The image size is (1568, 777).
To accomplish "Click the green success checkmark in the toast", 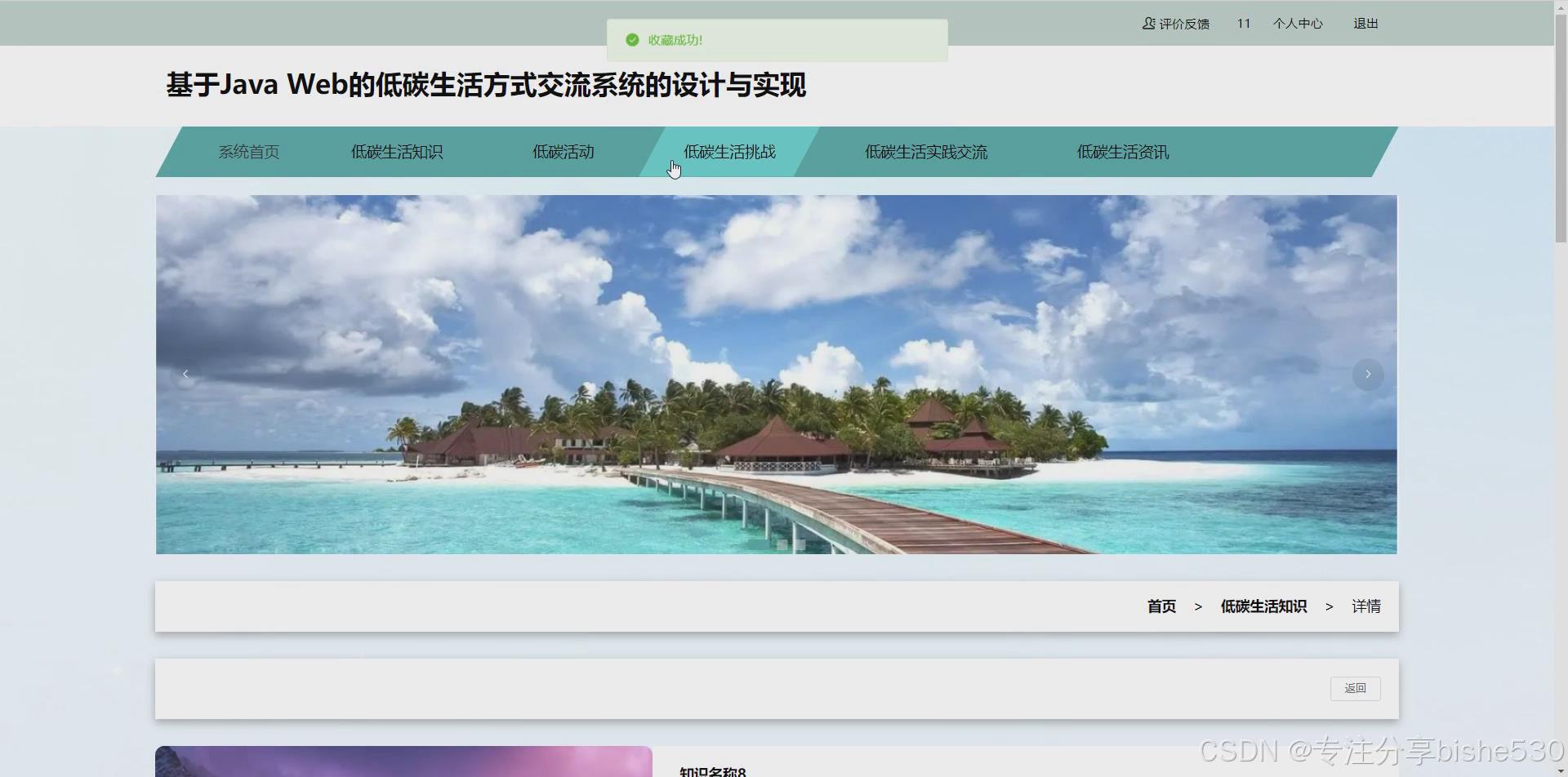I will pos(631,39).
